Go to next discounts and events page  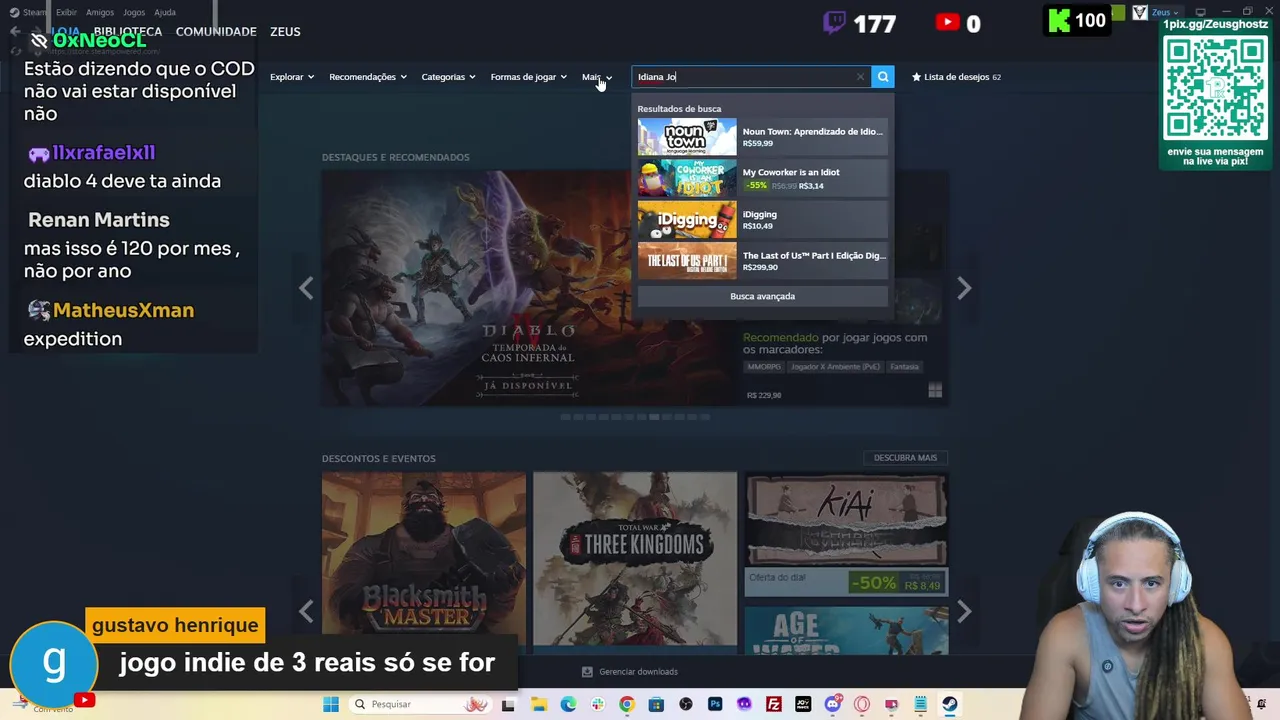(x=964, y=611)
